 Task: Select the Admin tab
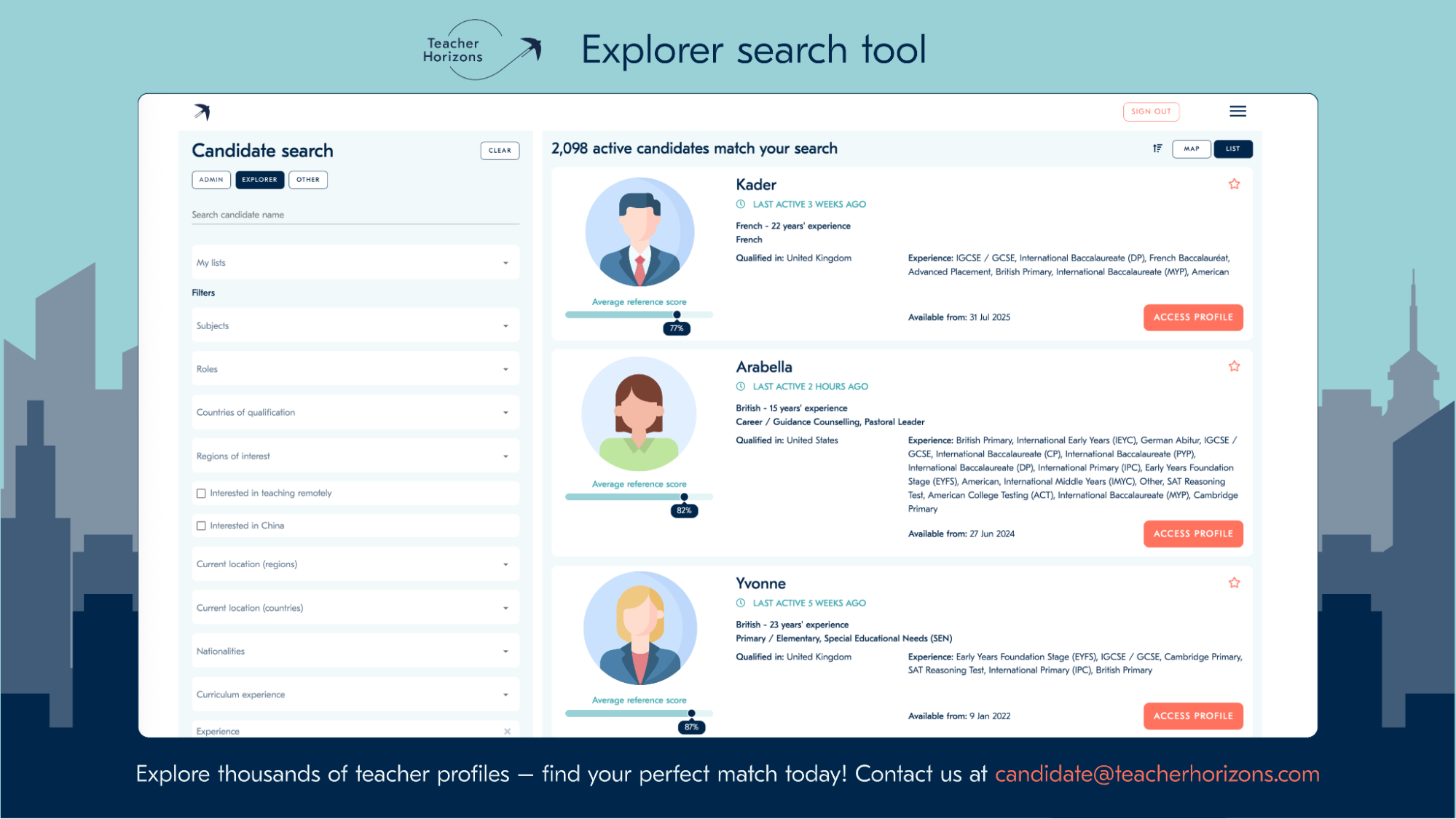point(211,180)
